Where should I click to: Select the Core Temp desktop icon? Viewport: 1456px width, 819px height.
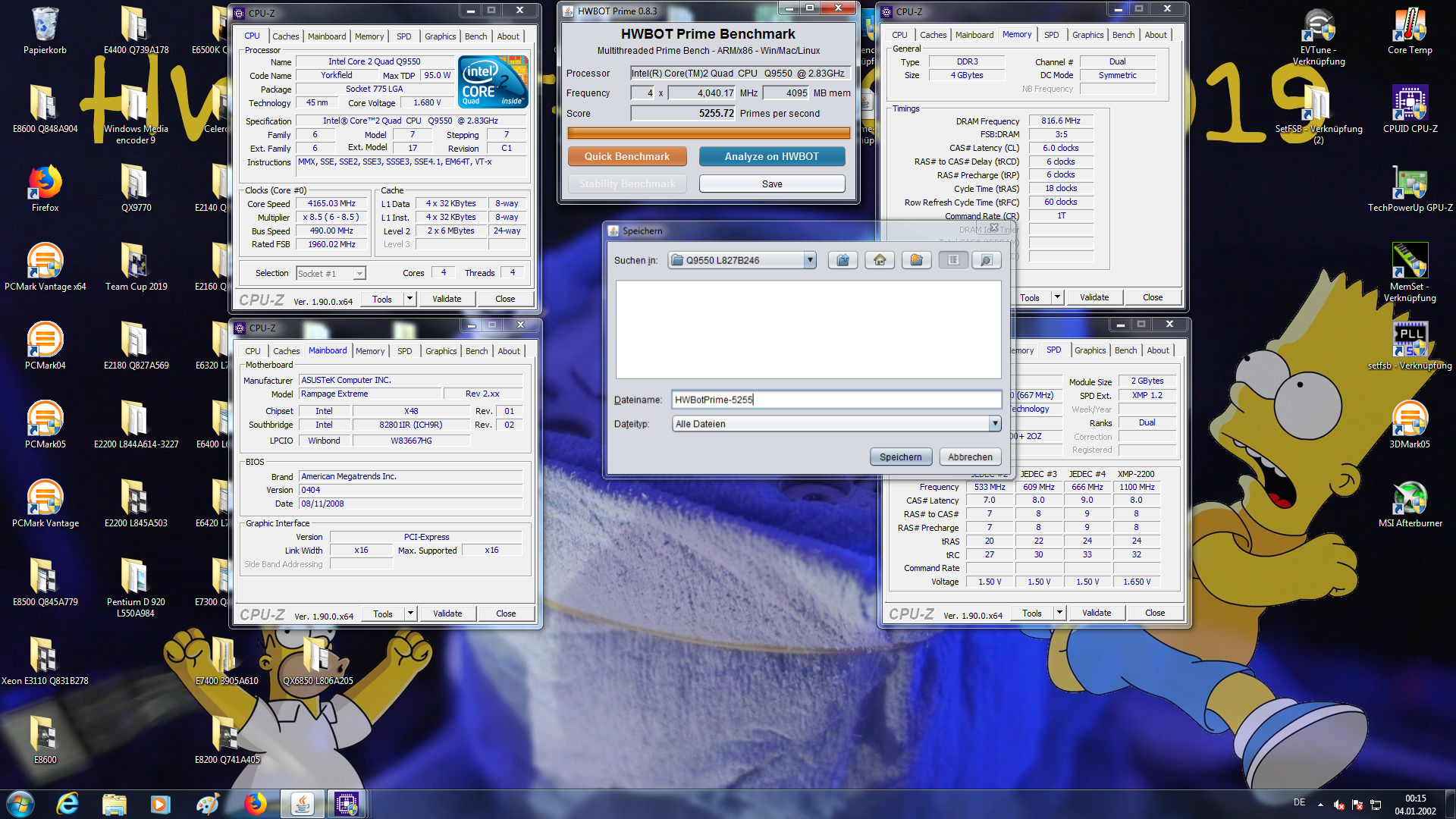click(x=1410, y=31)
